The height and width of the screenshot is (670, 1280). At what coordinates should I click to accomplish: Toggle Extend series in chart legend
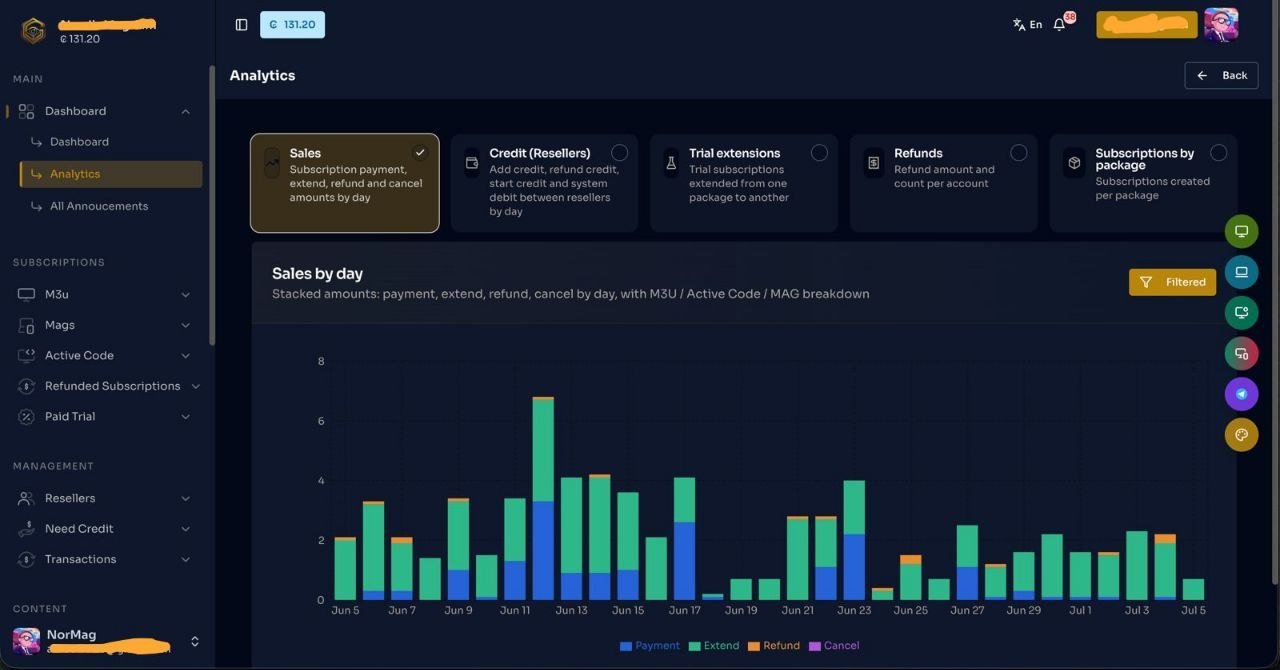714,646
